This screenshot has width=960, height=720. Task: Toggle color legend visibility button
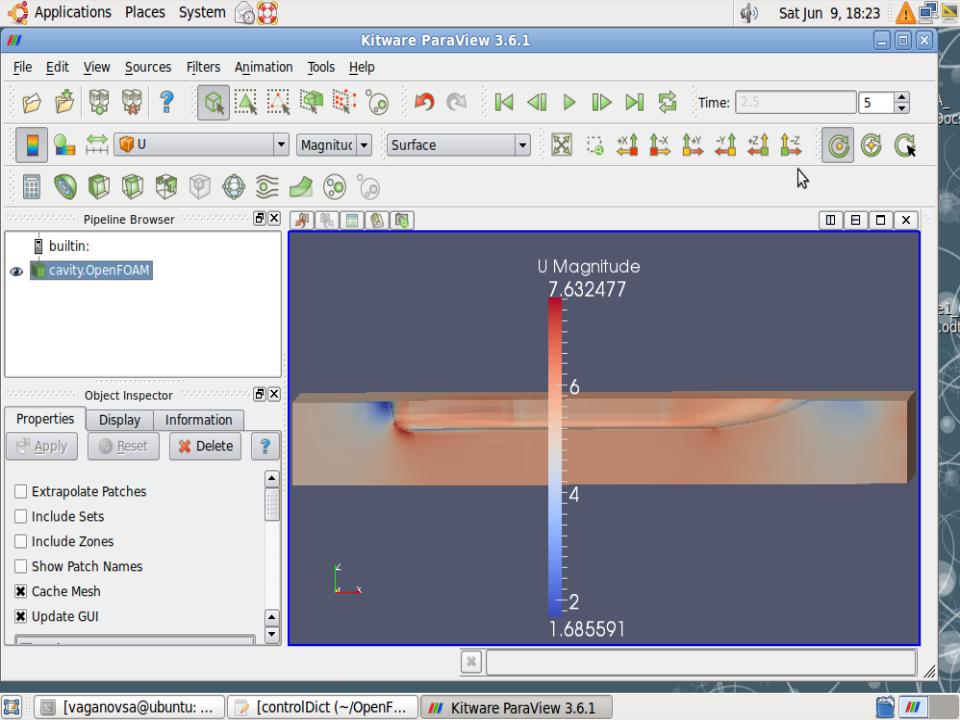(31, 145)
